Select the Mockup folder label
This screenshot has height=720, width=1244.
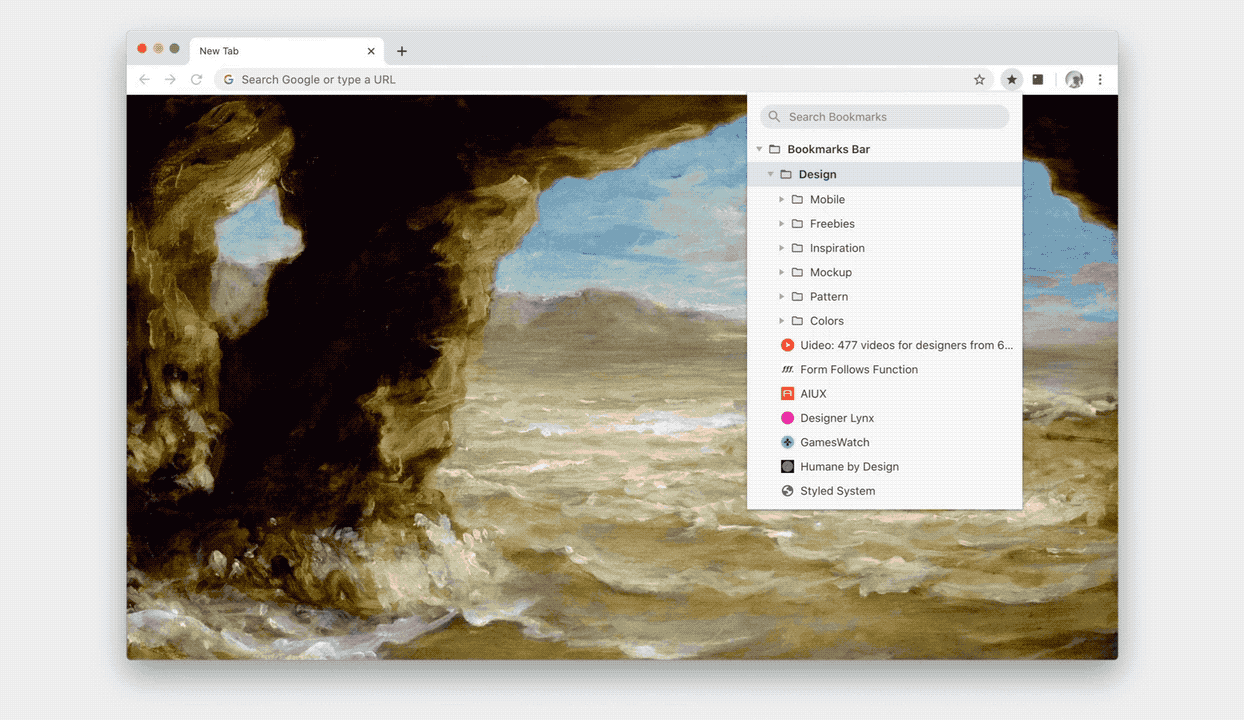(x=831, y=272)
